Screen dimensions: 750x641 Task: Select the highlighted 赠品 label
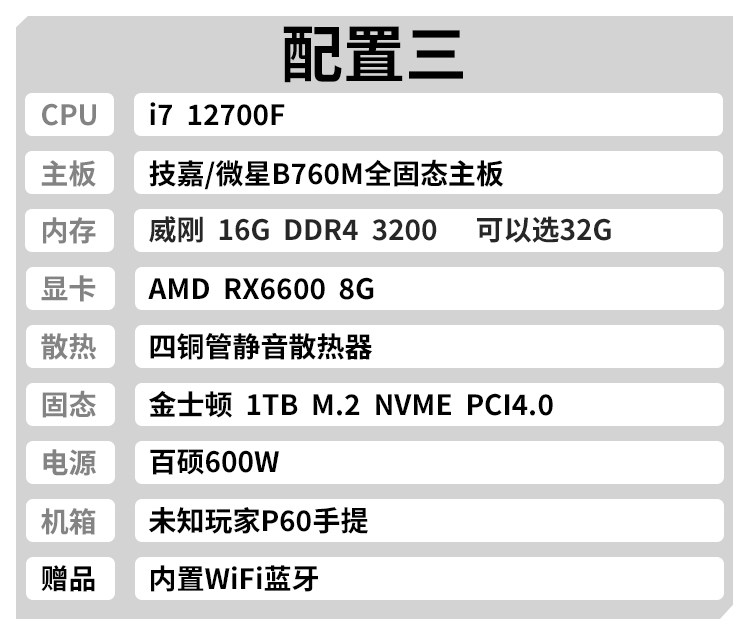pos(69,579)
